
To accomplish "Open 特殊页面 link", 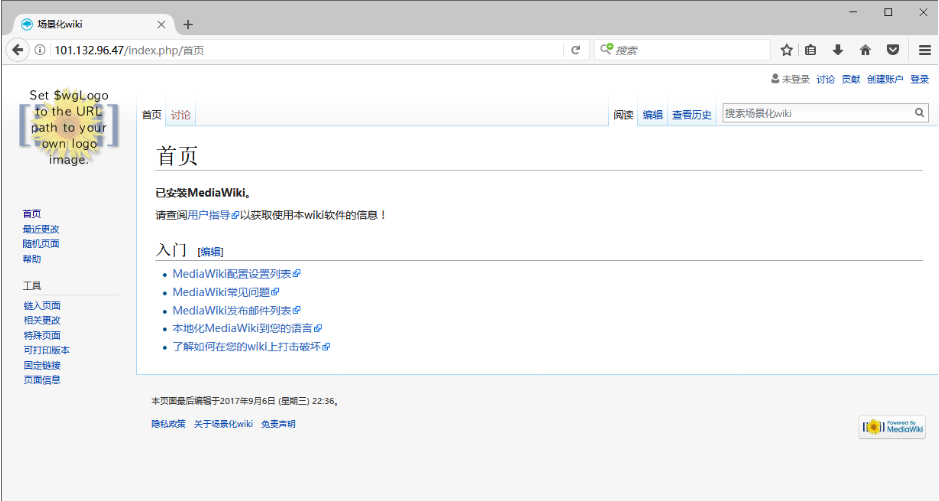I will point(42,335).
